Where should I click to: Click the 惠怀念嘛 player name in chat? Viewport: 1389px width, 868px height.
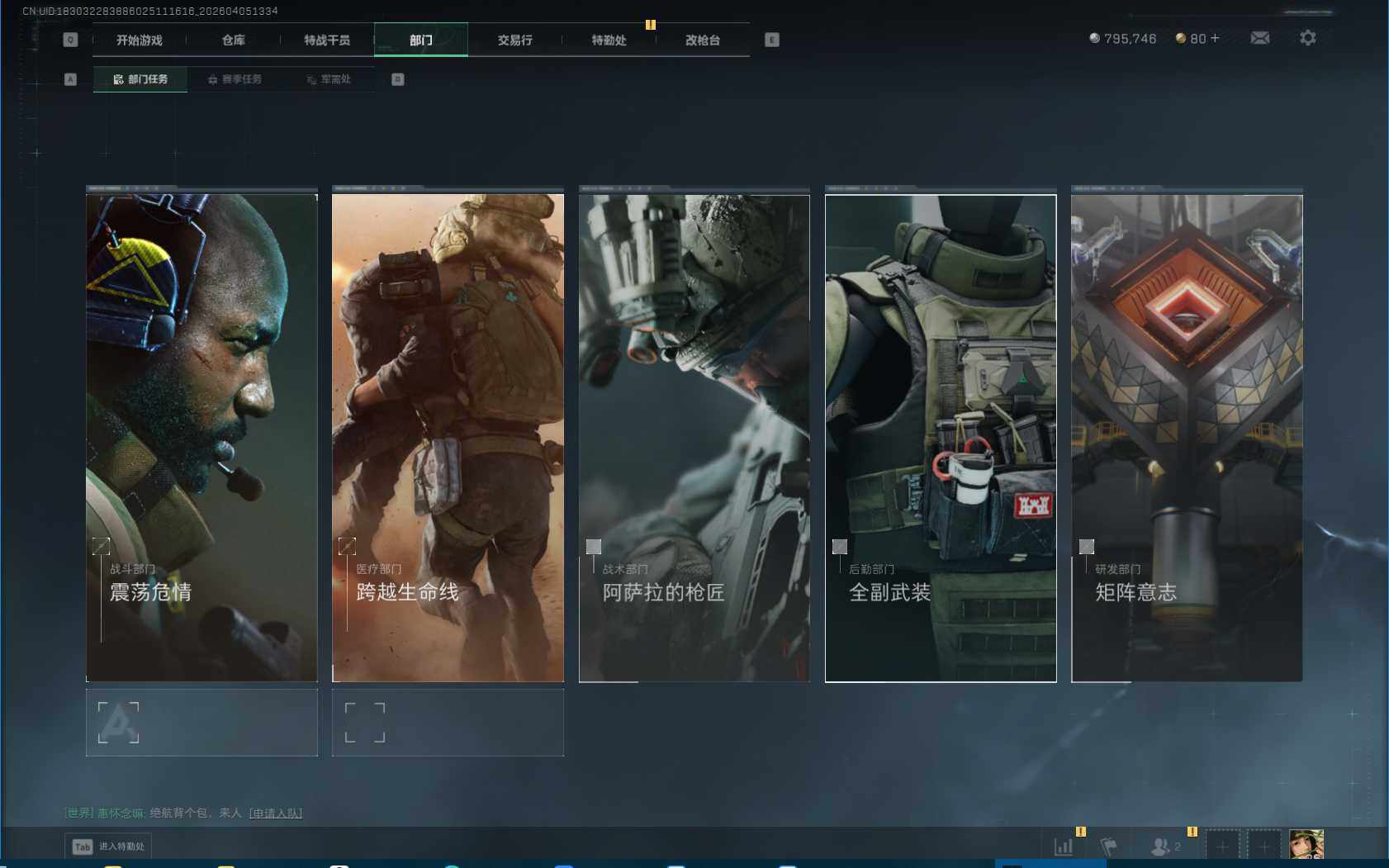(121, 813)
